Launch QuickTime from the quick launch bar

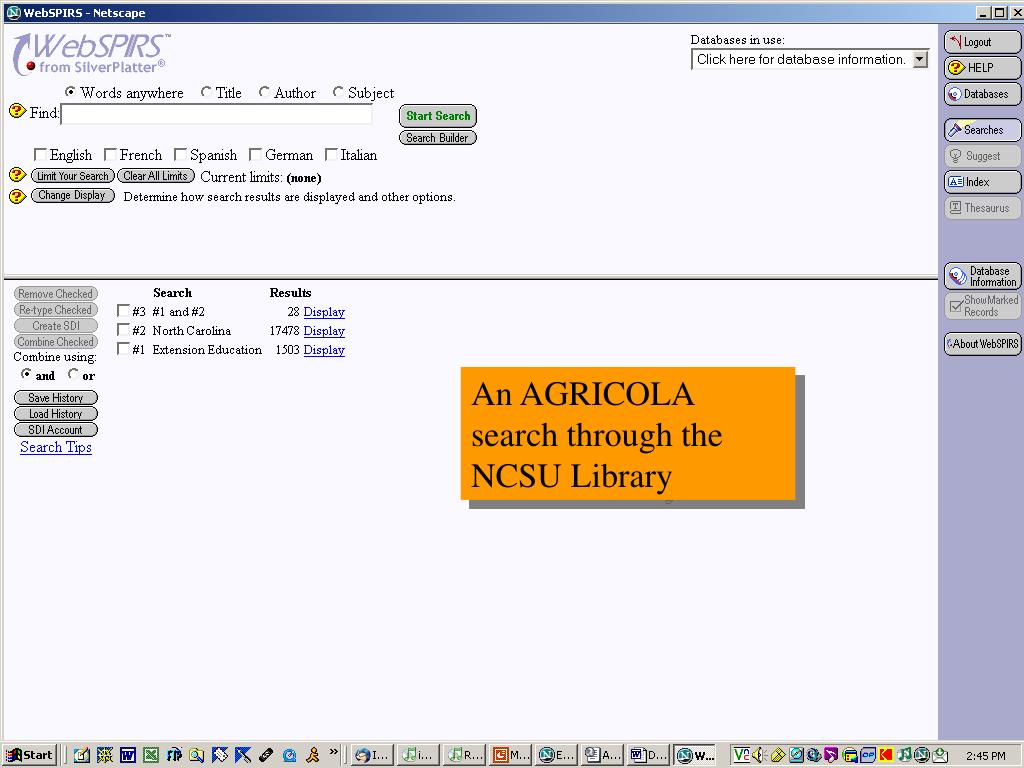click(289, 755)
